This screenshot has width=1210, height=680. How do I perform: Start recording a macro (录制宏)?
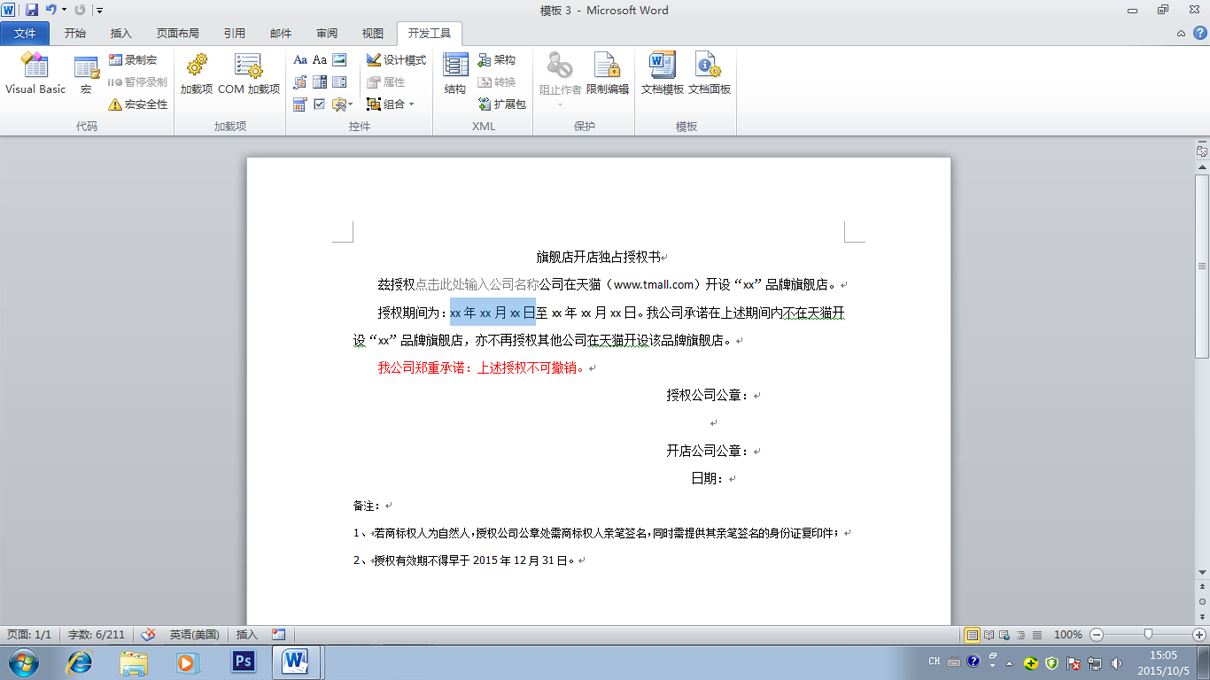tap(133, 60)
